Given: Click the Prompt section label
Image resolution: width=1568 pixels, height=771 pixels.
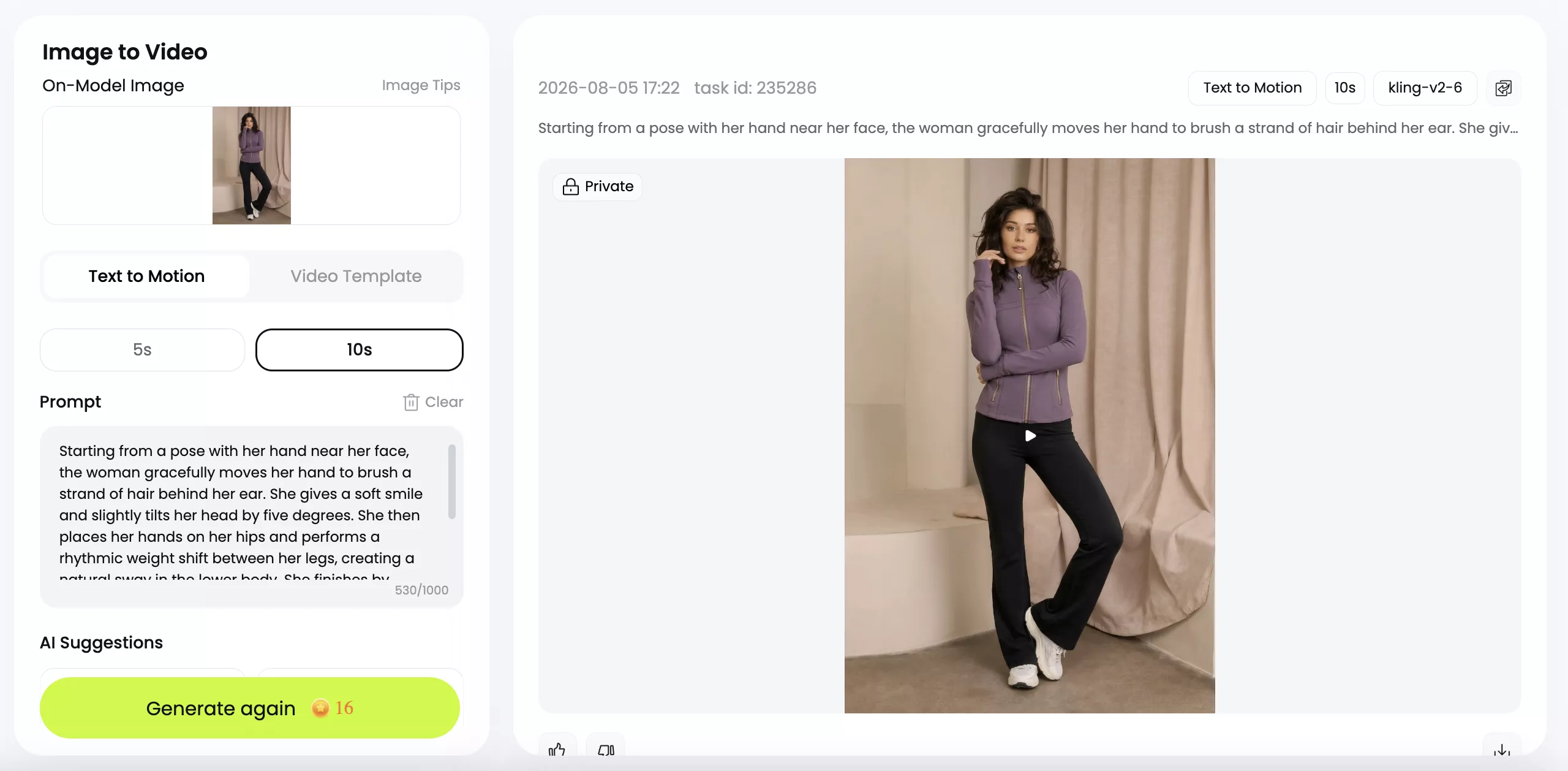Looking at the screenshot, I should point(70,402).
